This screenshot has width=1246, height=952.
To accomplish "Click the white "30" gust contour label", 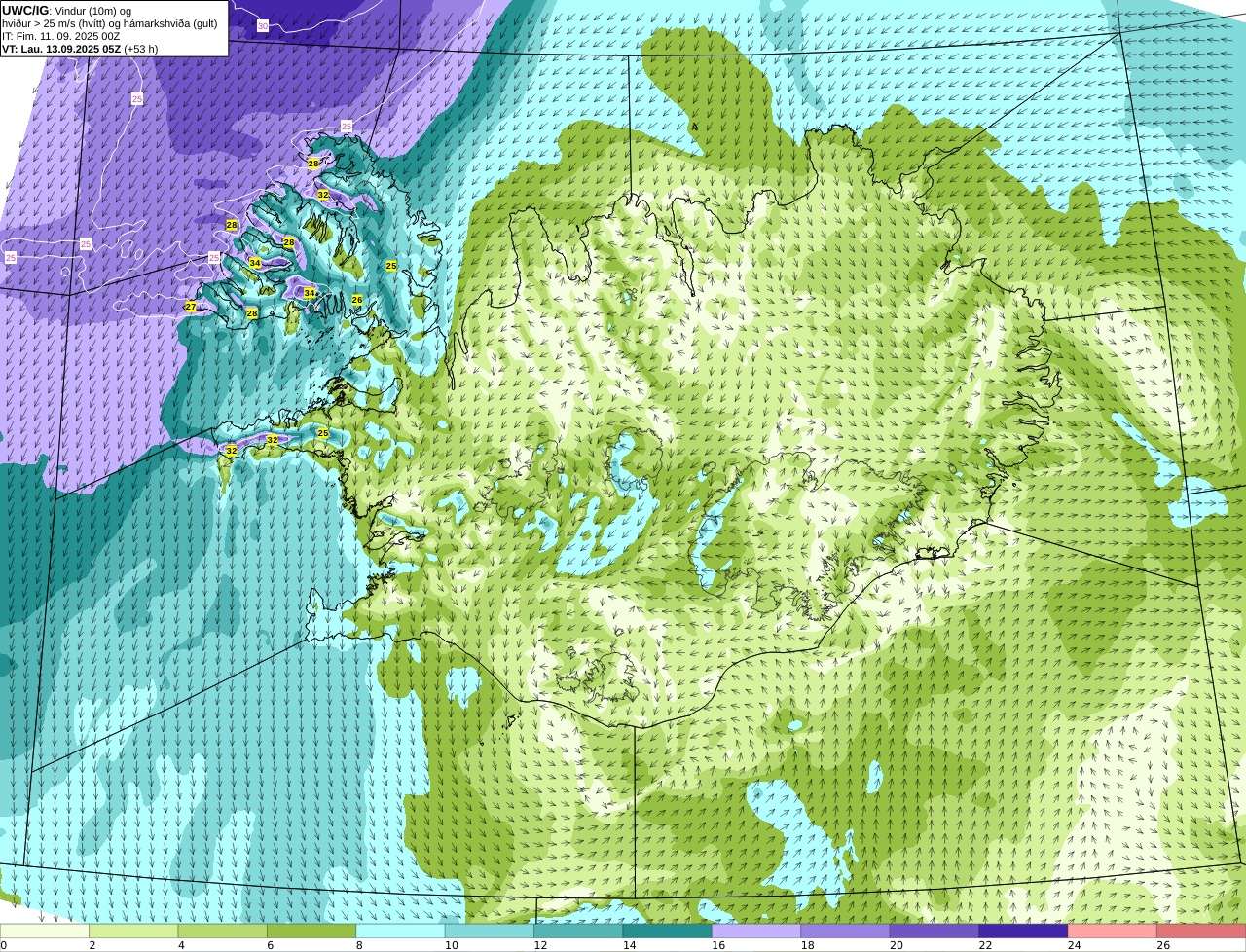I will 263,26.
